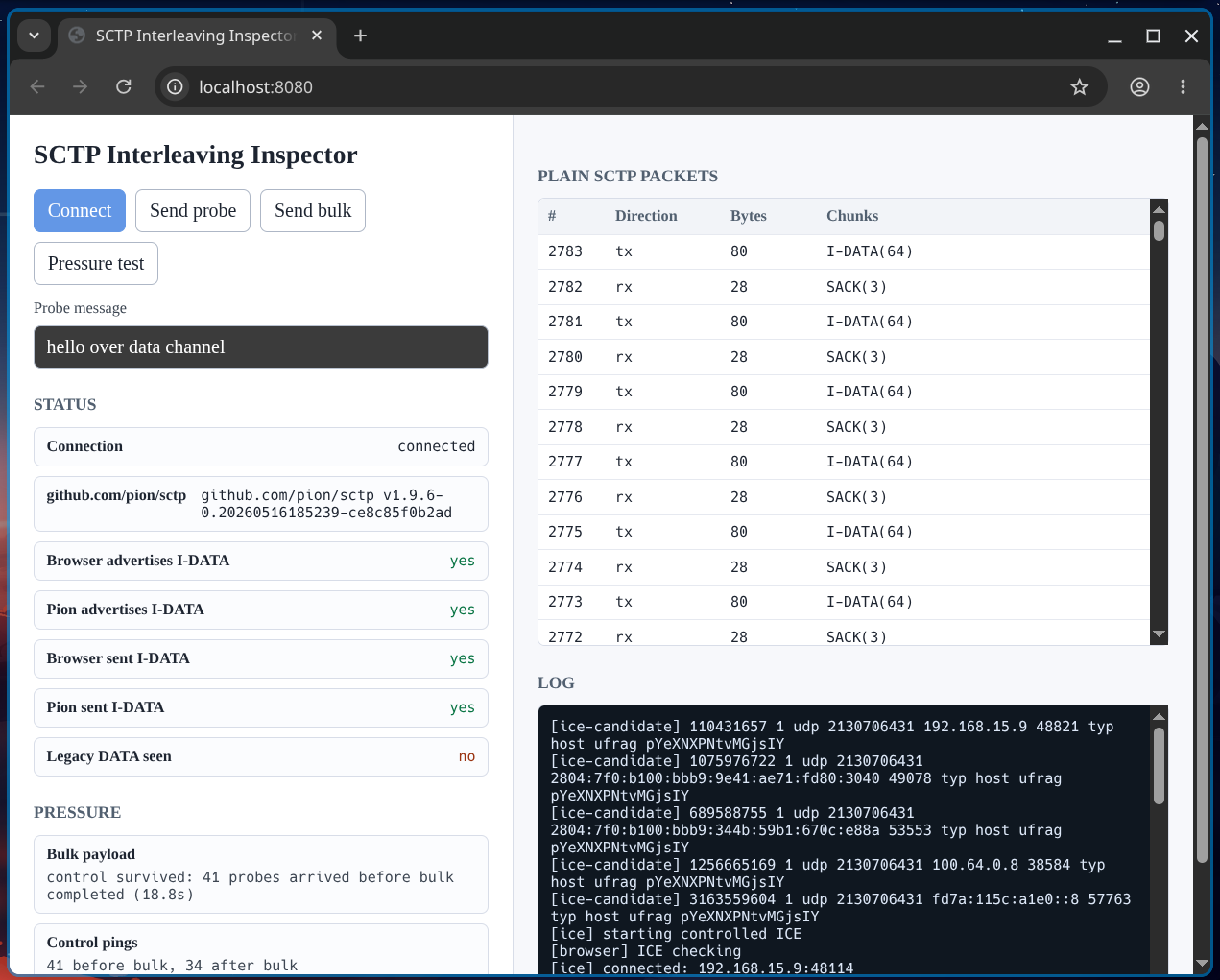Click the PLAIN SCTP PACKETS heading
This screenshot has height=980, width=1220.
(x=628, y=176)
